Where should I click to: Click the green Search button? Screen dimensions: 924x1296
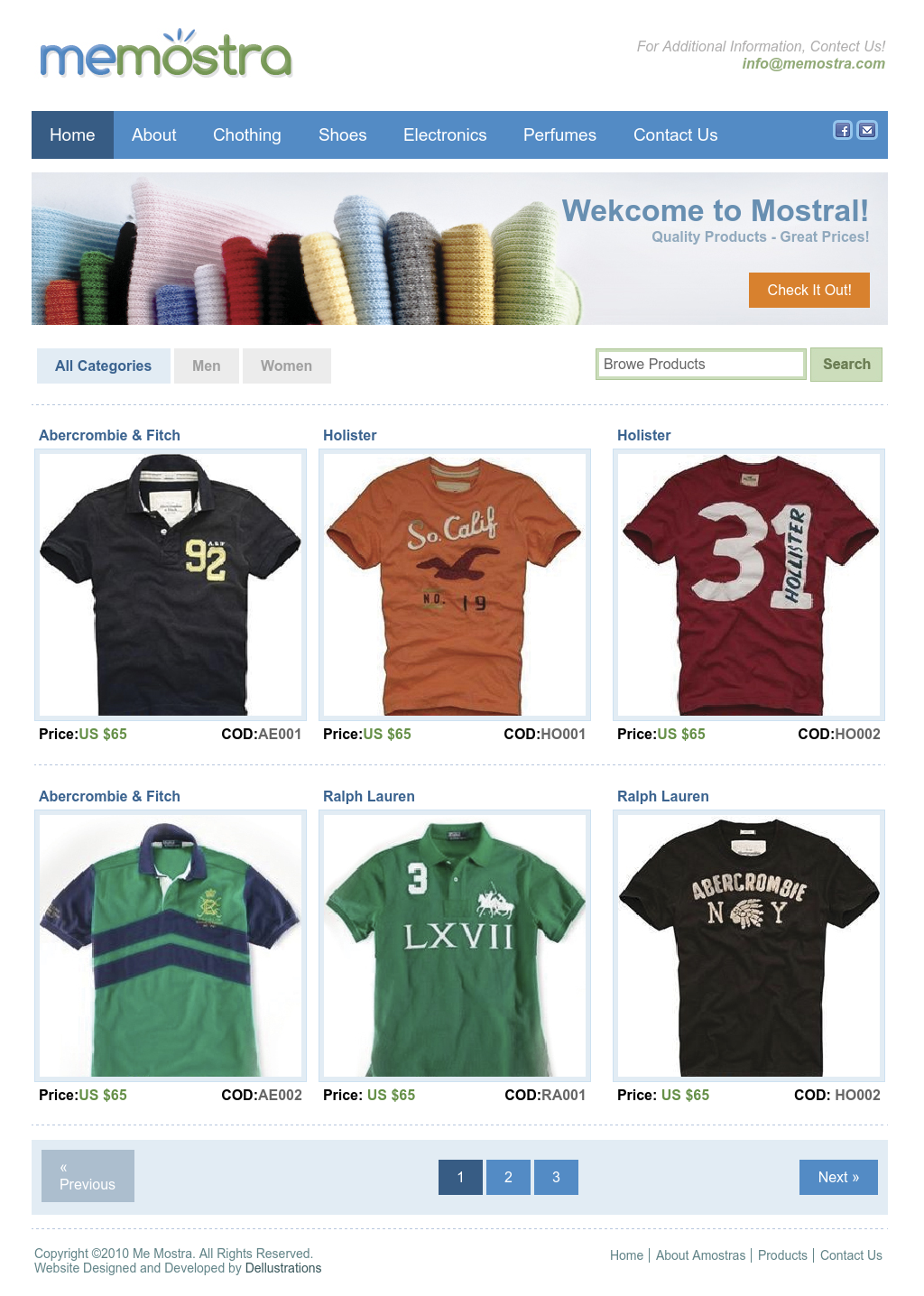tap(846, 364)
